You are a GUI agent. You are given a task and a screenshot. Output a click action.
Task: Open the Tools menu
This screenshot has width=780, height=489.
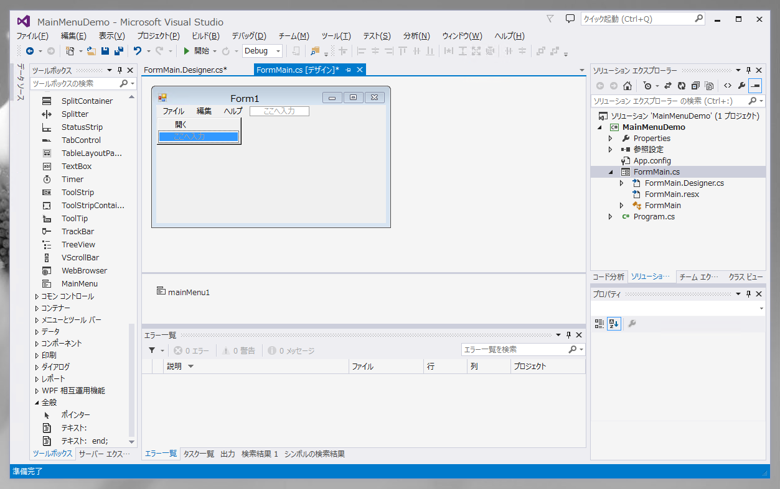click(x=336, y=36)
